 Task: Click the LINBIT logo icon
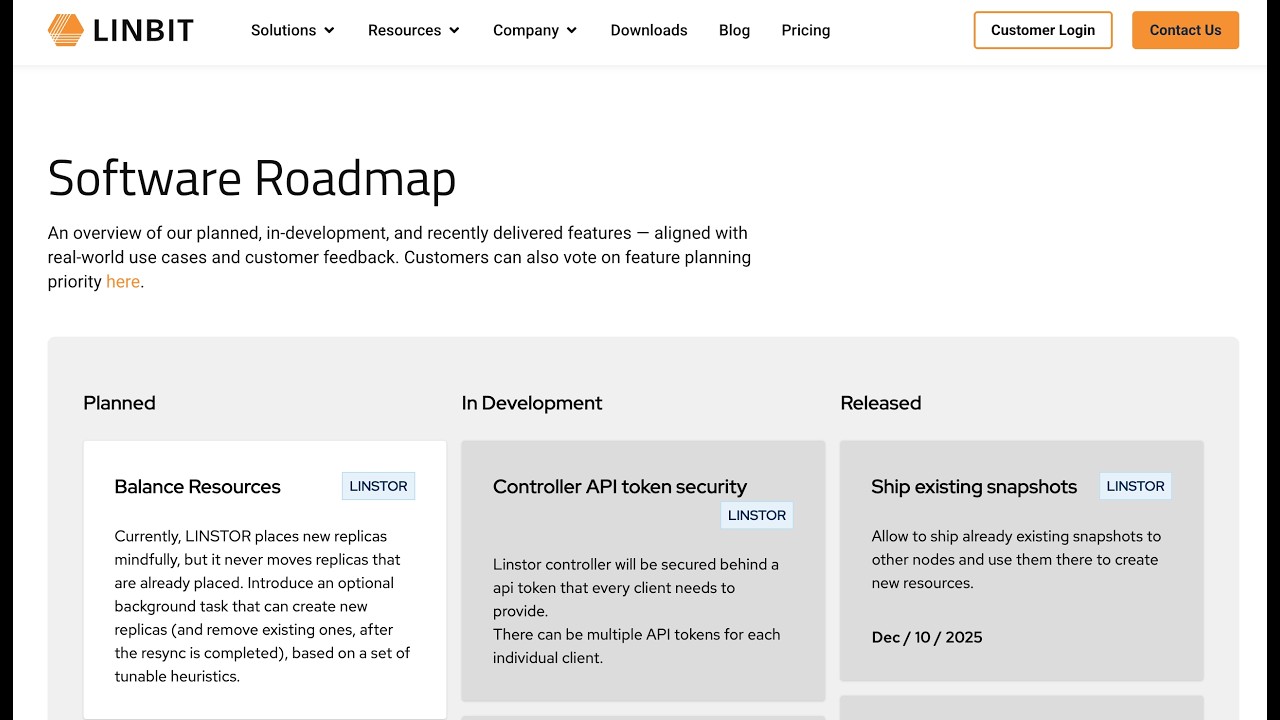tap(66, 30)
